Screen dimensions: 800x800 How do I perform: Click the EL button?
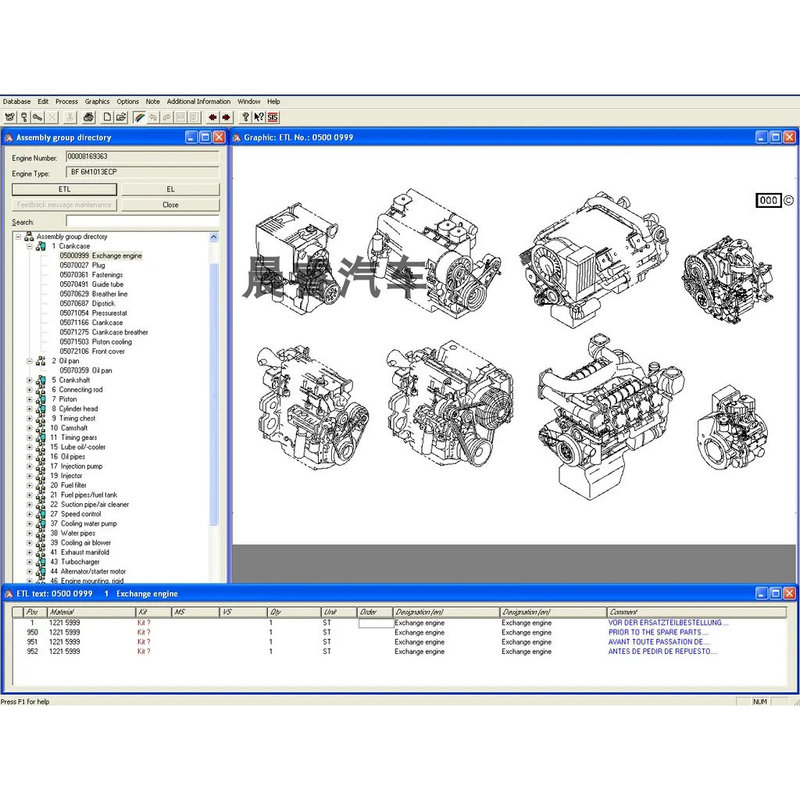(x=170, y=189)
